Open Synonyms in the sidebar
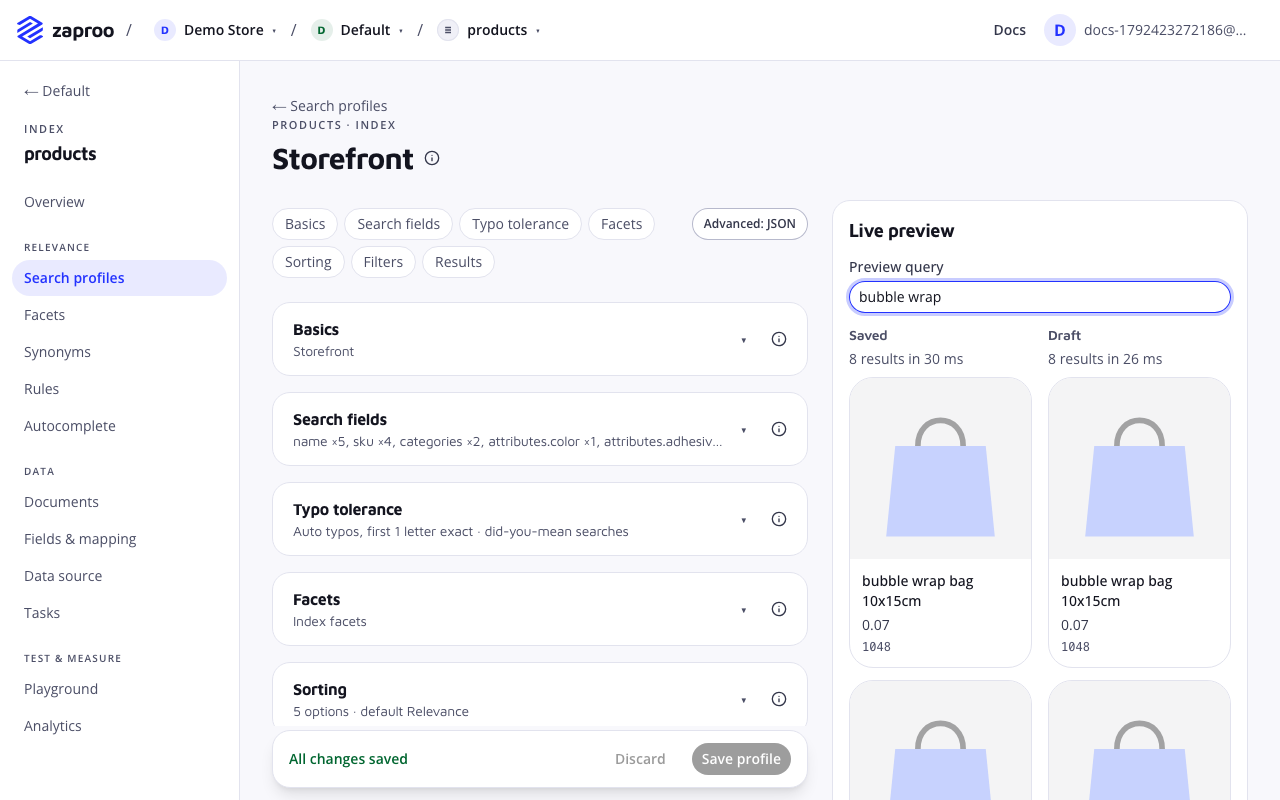Image resolution: width=1280 pixels, height=800 pixels. coord(120,352)
